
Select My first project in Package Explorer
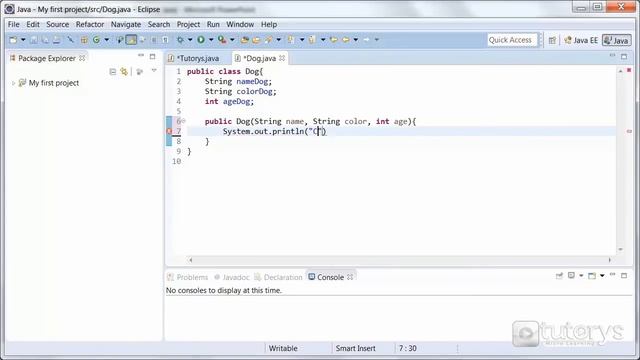pos(53,83)
